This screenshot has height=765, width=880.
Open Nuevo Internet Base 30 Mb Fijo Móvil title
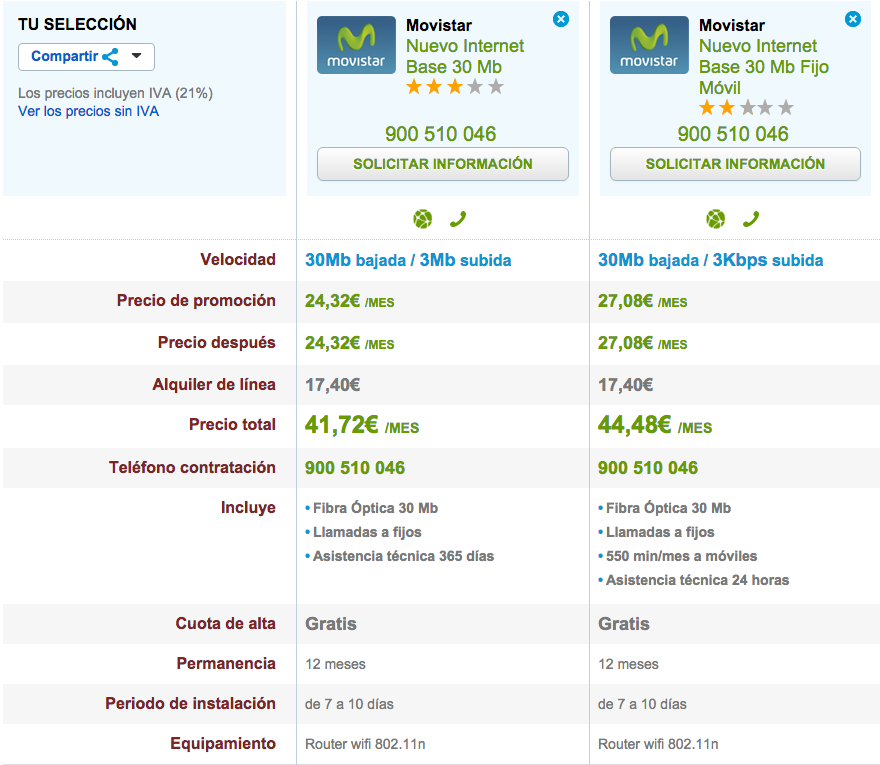[x=763, y=67]
